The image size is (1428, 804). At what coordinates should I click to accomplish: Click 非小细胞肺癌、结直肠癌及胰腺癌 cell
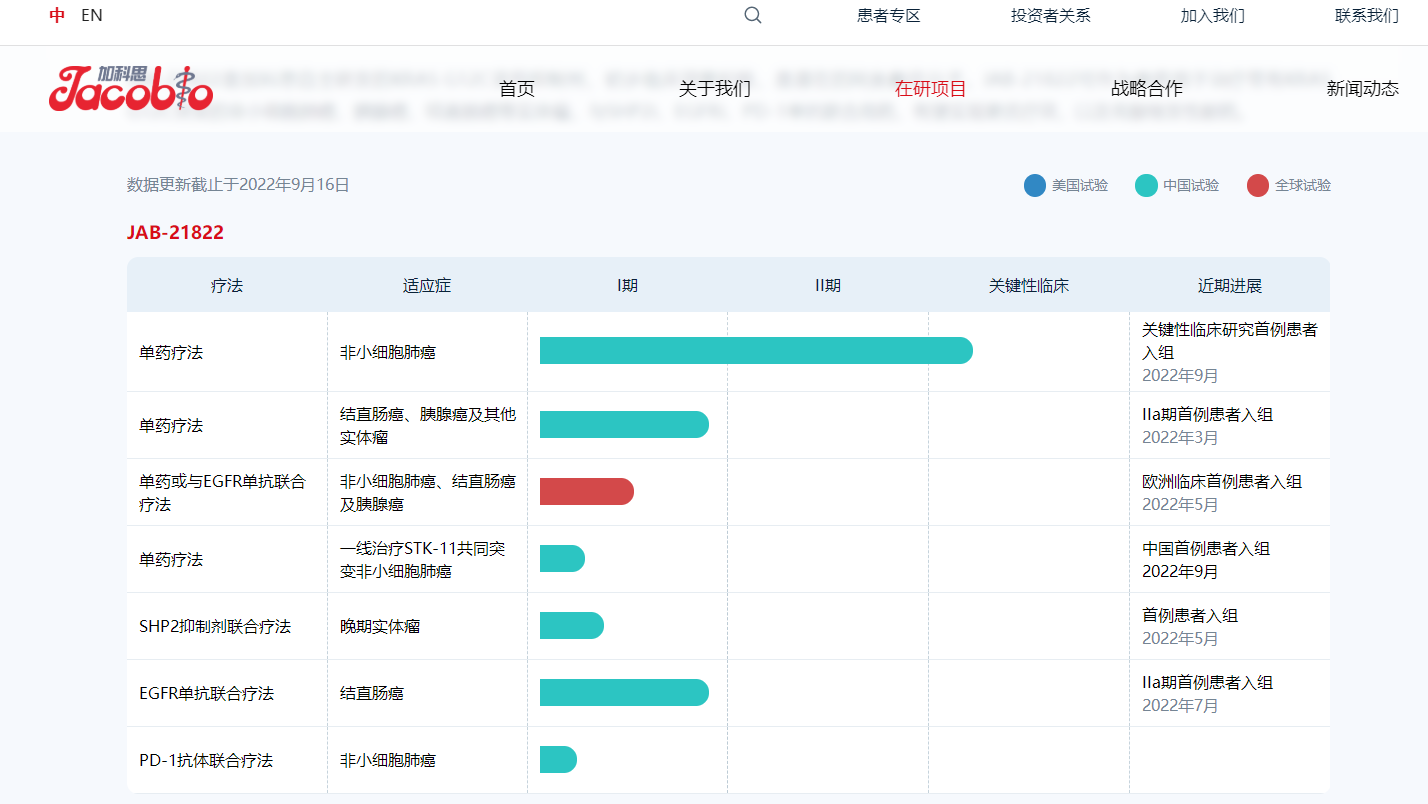[428, 493]
